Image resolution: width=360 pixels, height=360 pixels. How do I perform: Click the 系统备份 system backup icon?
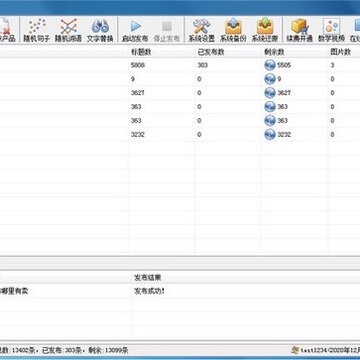233,30
